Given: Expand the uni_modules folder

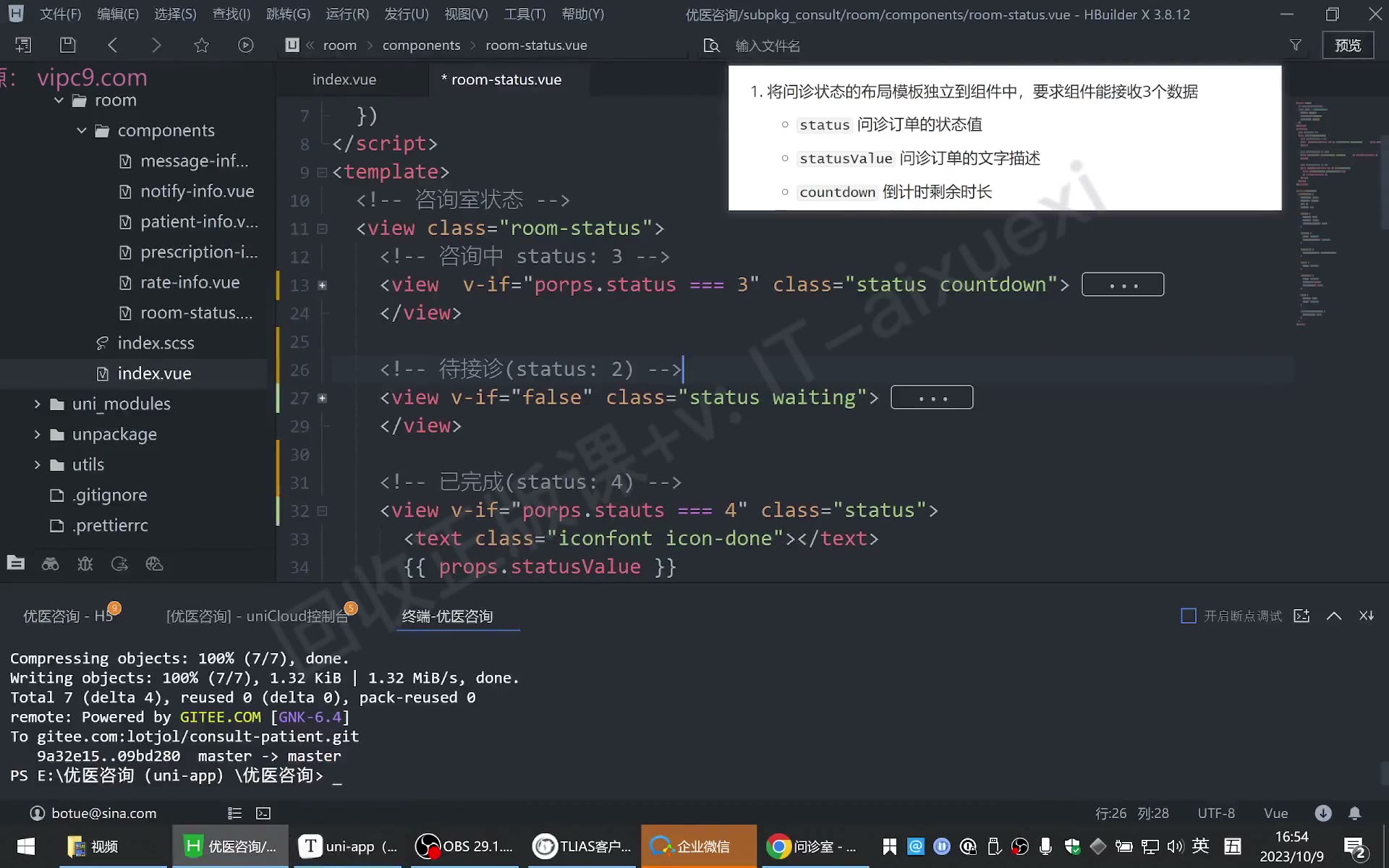Looking at the screenshot, I should tap(37, 404).
